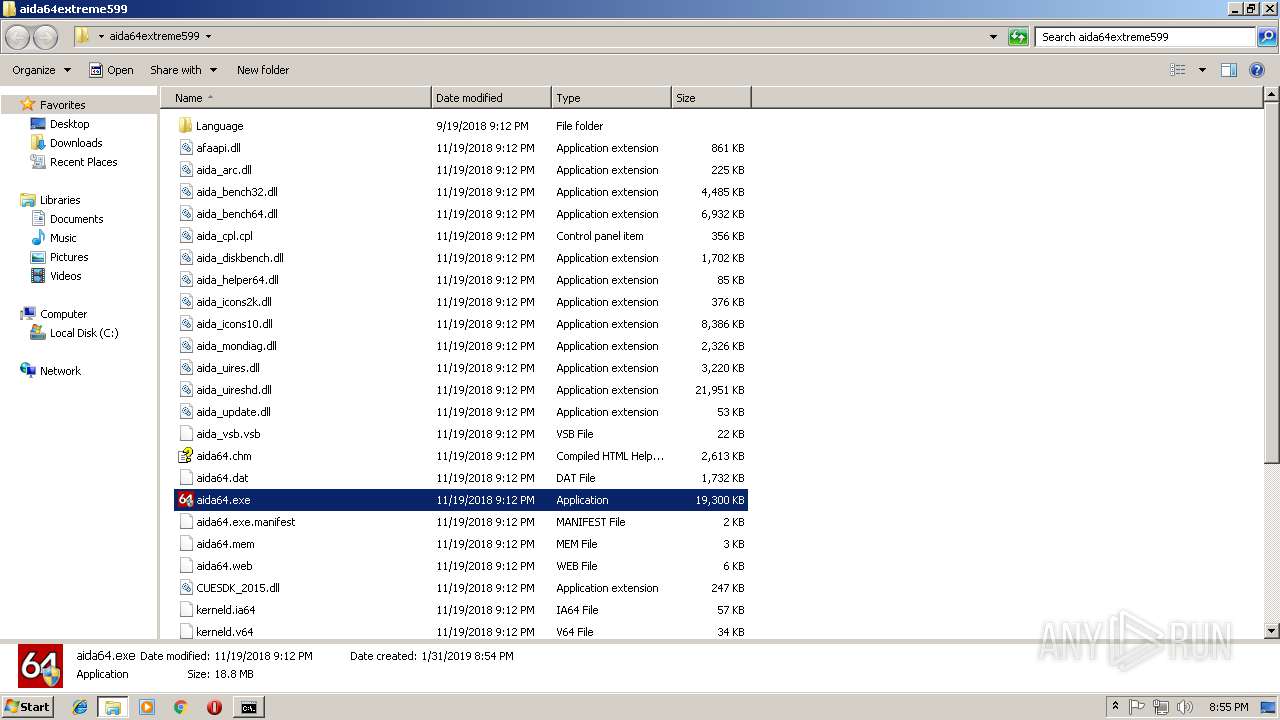Click the File Explorer taskbar button
The image size is (1280, 720).
pos(113,707)
